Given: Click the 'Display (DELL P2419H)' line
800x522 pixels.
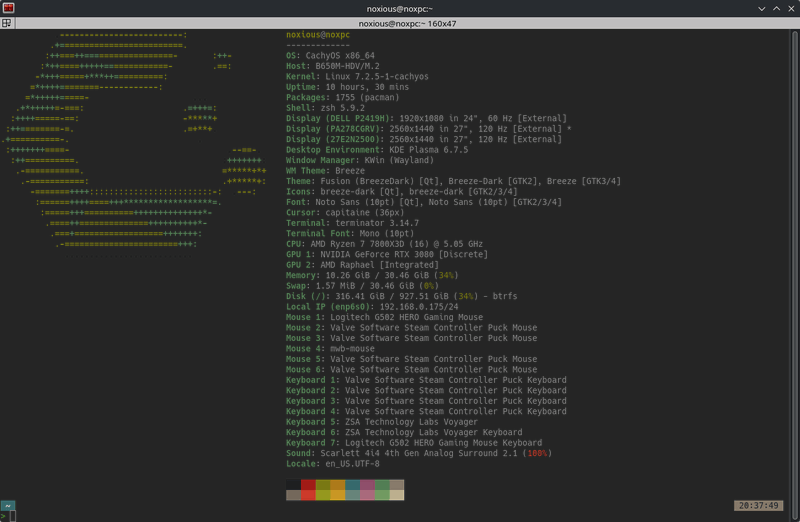Looking at the screenshot, I should [426, 118].
